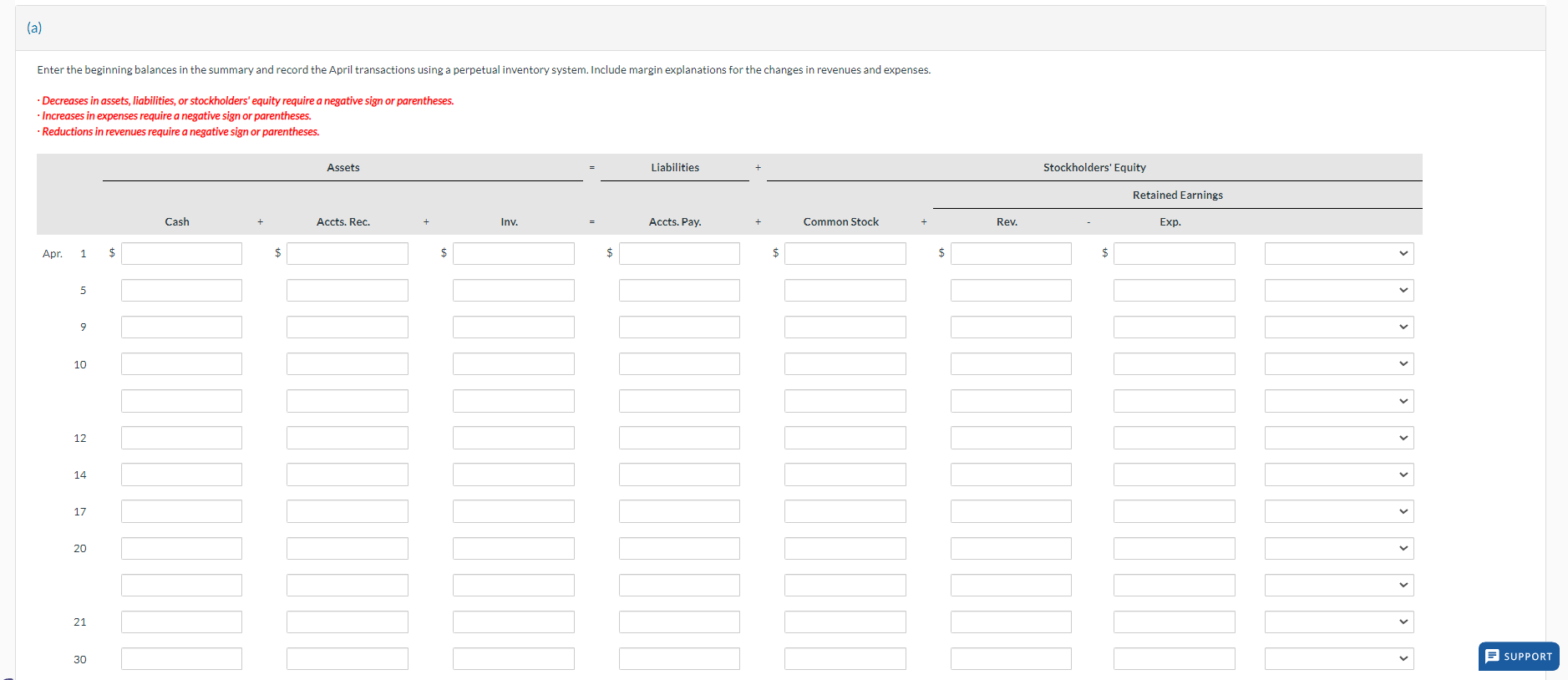This screenshot has height=680, width=1568.
Task: Click the Accts. Pay. field for day 20
Action: pos(679,548)
